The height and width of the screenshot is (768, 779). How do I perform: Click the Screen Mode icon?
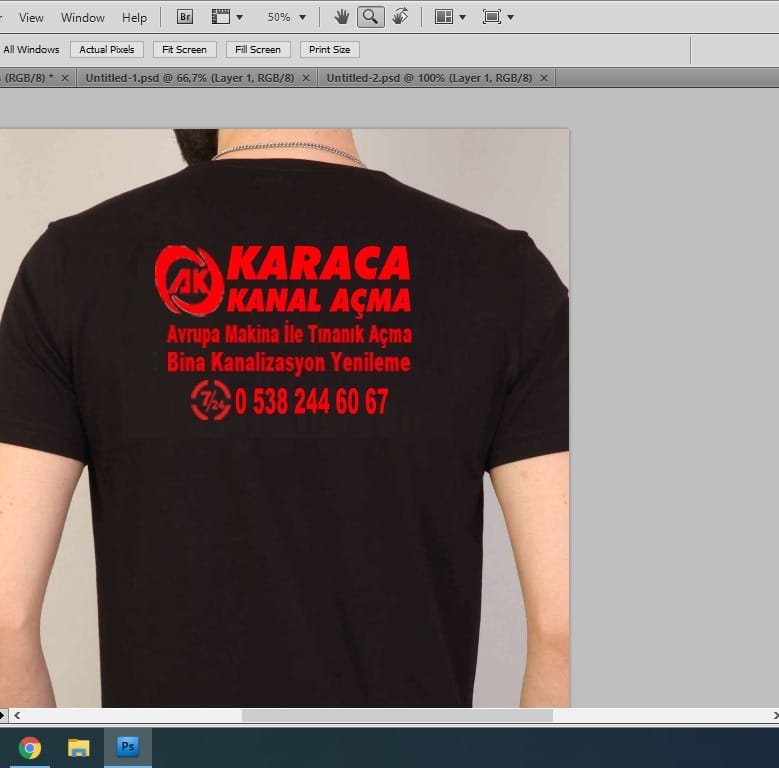click(491, 17)
